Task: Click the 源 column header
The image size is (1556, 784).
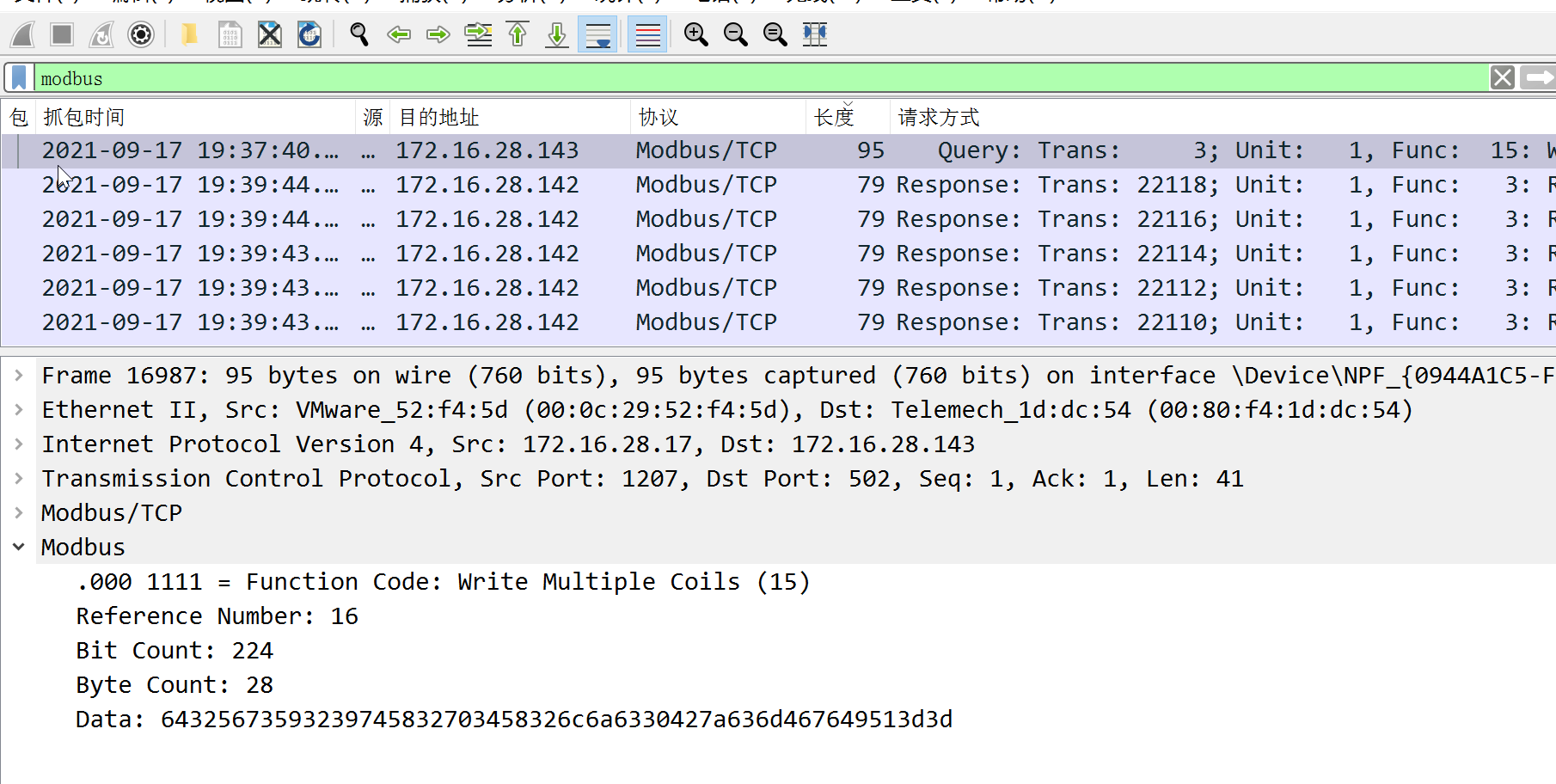Action: [372, 117]
